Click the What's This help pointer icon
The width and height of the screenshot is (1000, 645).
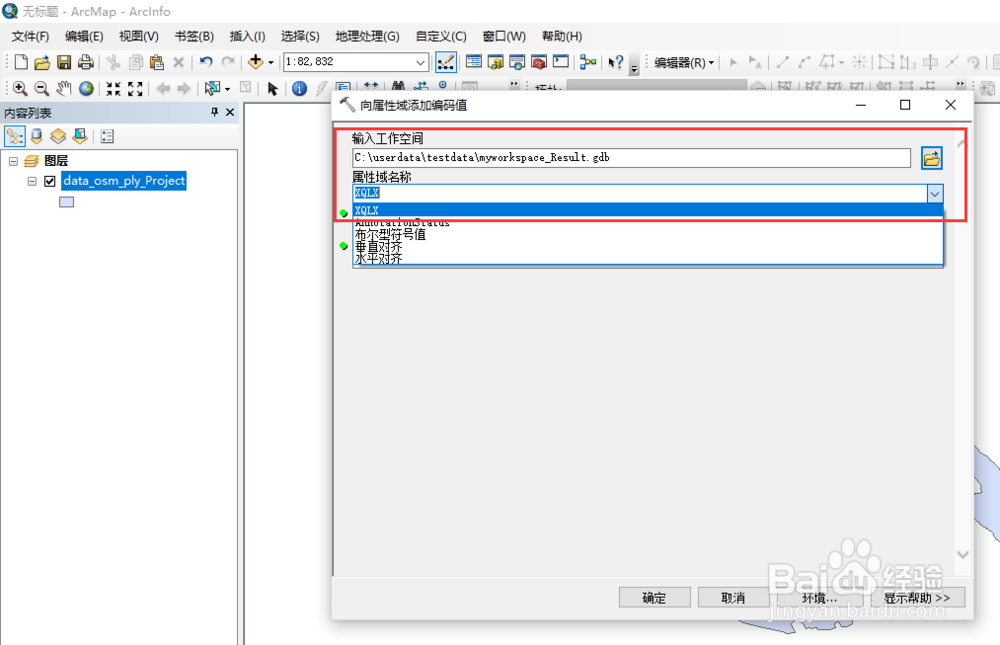tap(615, 62)
